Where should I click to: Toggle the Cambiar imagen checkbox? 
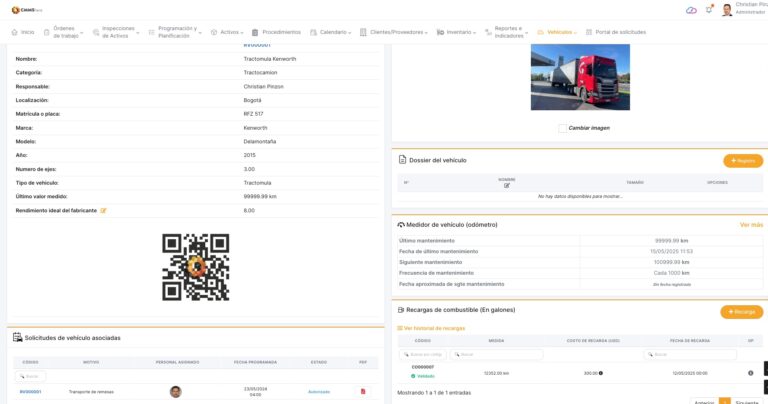pyautogui.click(x=563, y=128)
